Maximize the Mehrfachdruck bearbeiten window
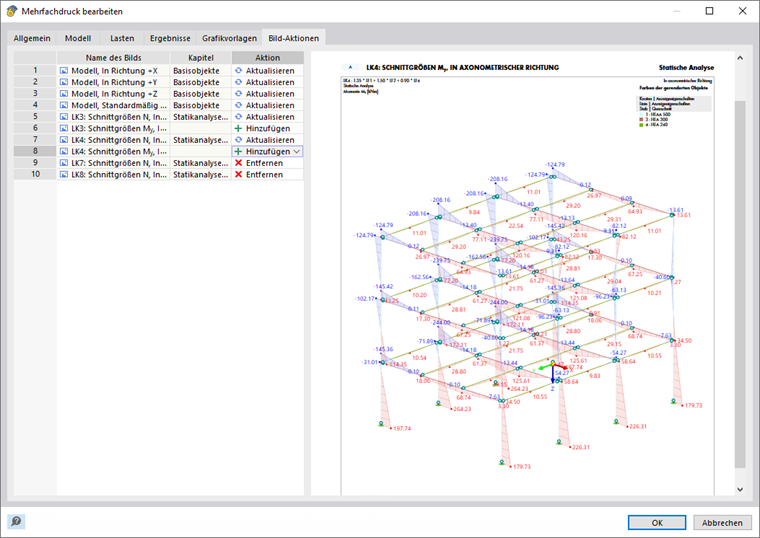Viewport: 760px width, 538px height. click(x=709, y=11)
